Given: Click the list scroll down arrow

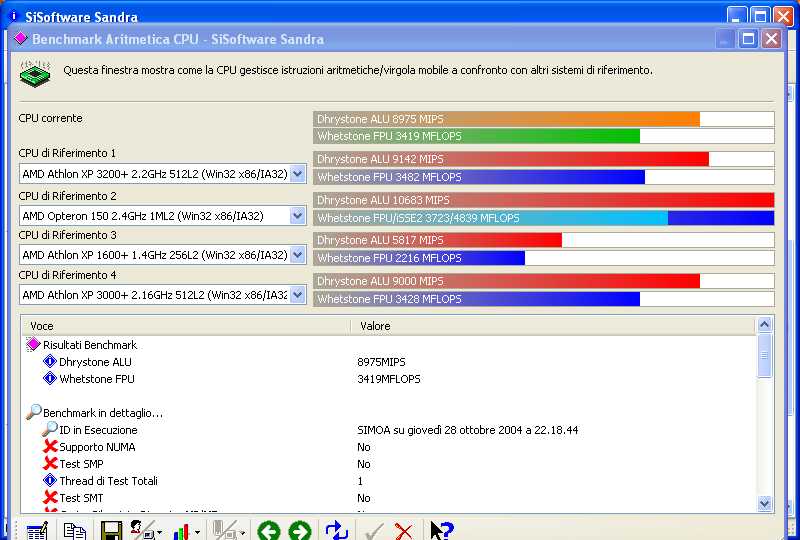Looking at the screenshot, I should [764, 504].
